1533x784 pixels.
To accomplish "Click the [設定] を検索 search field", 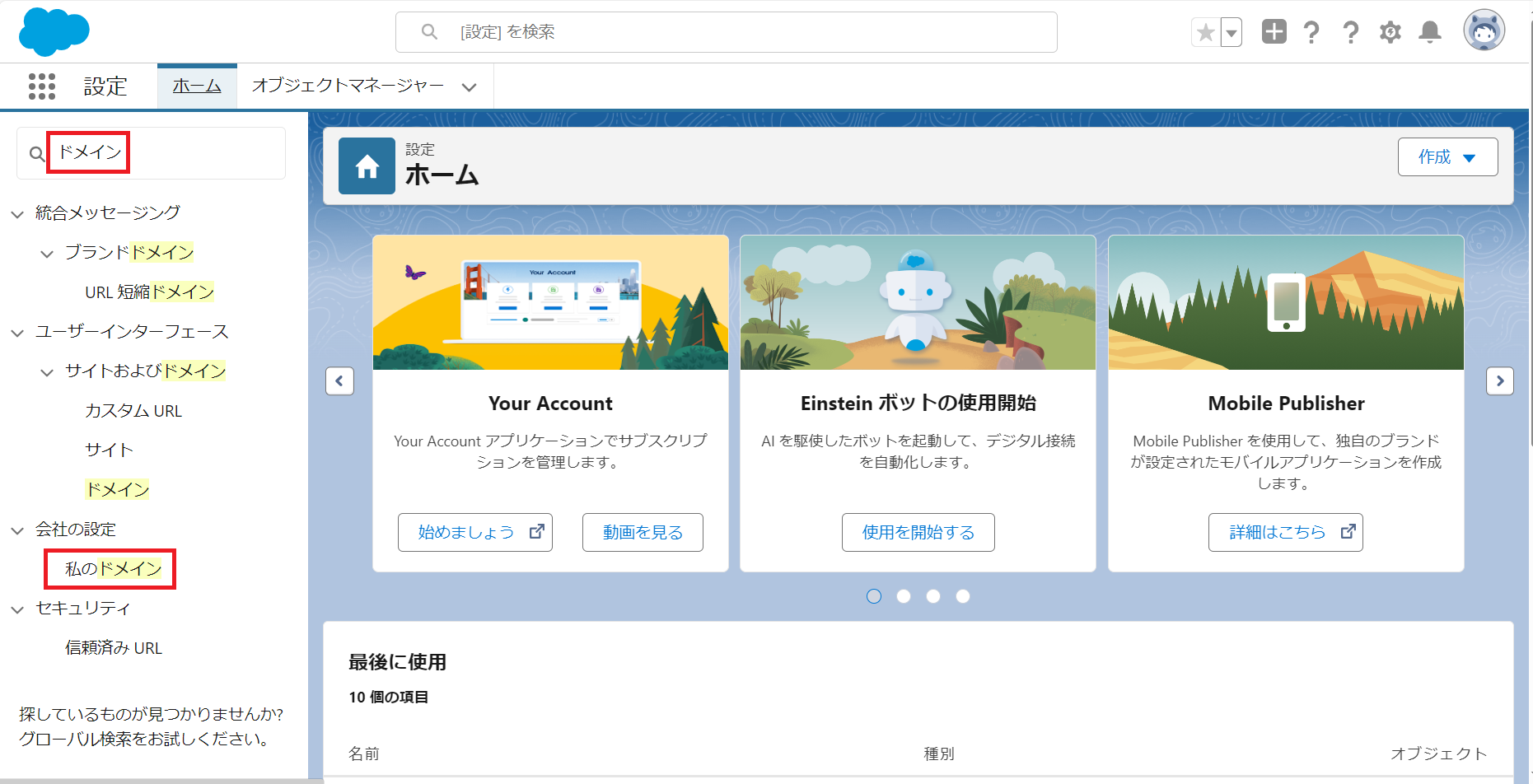I will [725, 32].
